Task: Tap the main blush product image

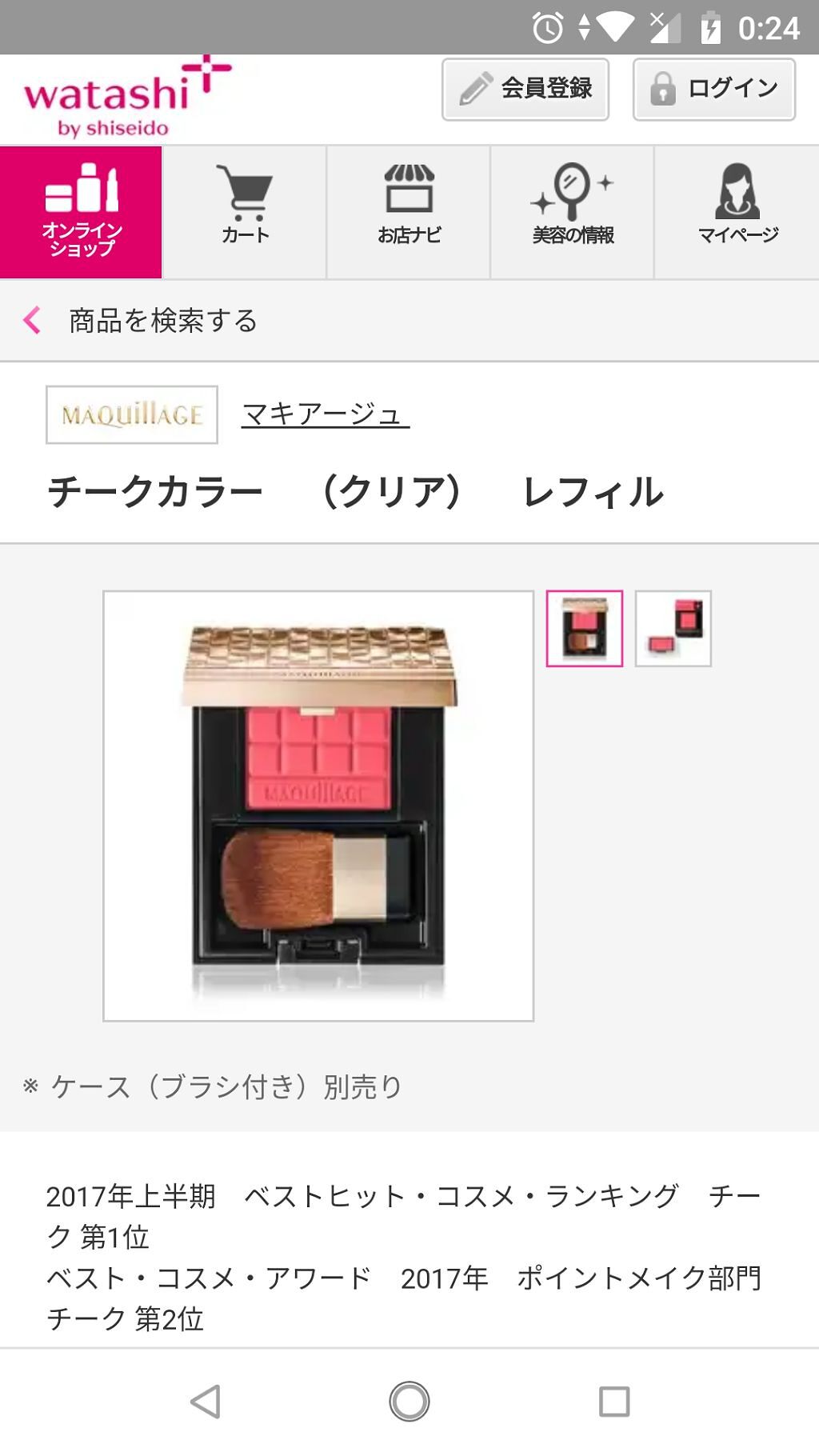Action: [318, 806]
